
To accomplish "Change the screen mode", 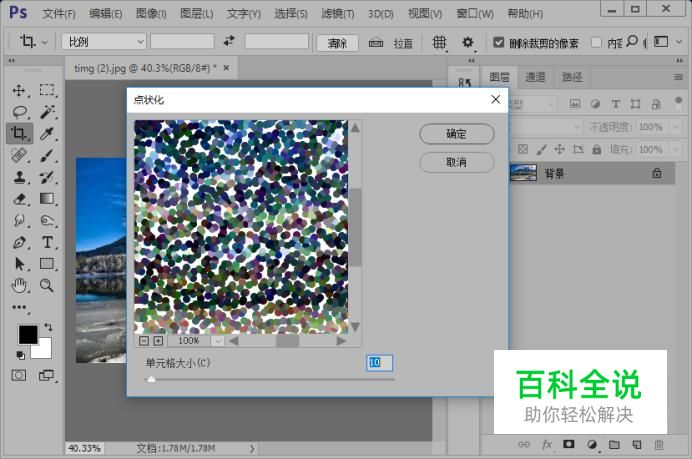I will pos(46,376).
